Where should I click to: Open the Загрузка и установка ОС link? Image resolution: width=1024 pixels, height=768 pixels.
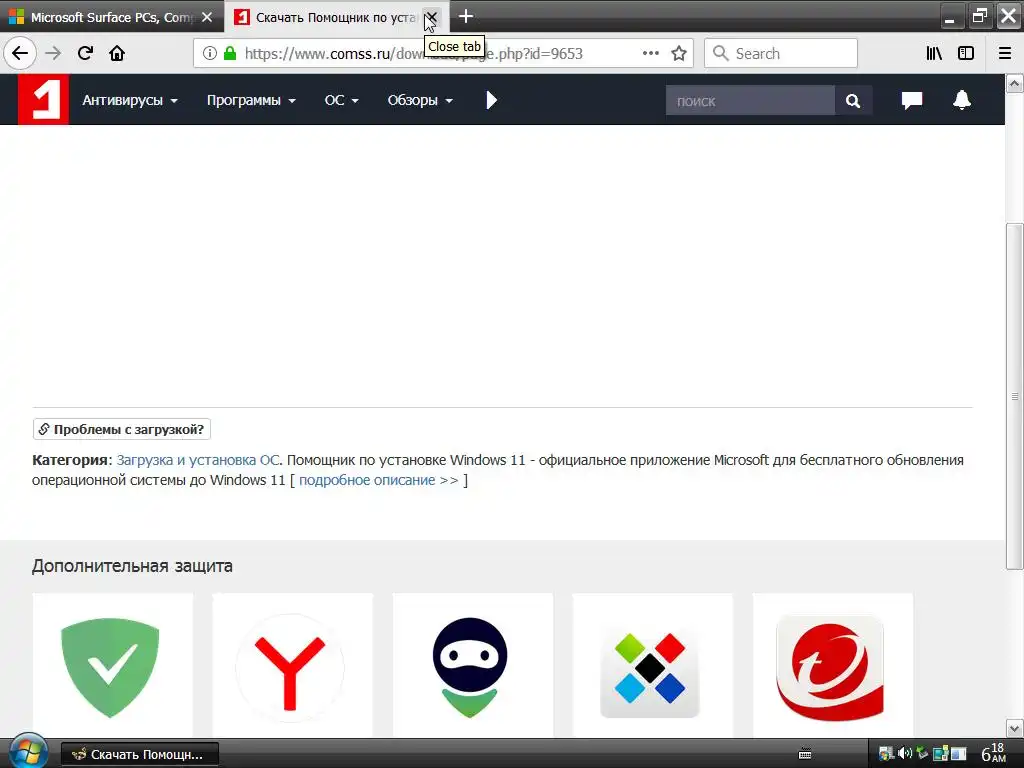(198, 460)
